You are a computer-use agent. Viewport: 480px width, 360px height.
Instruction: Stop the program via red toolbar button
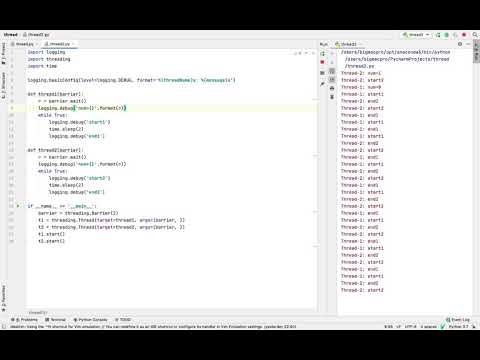[464, 35]
